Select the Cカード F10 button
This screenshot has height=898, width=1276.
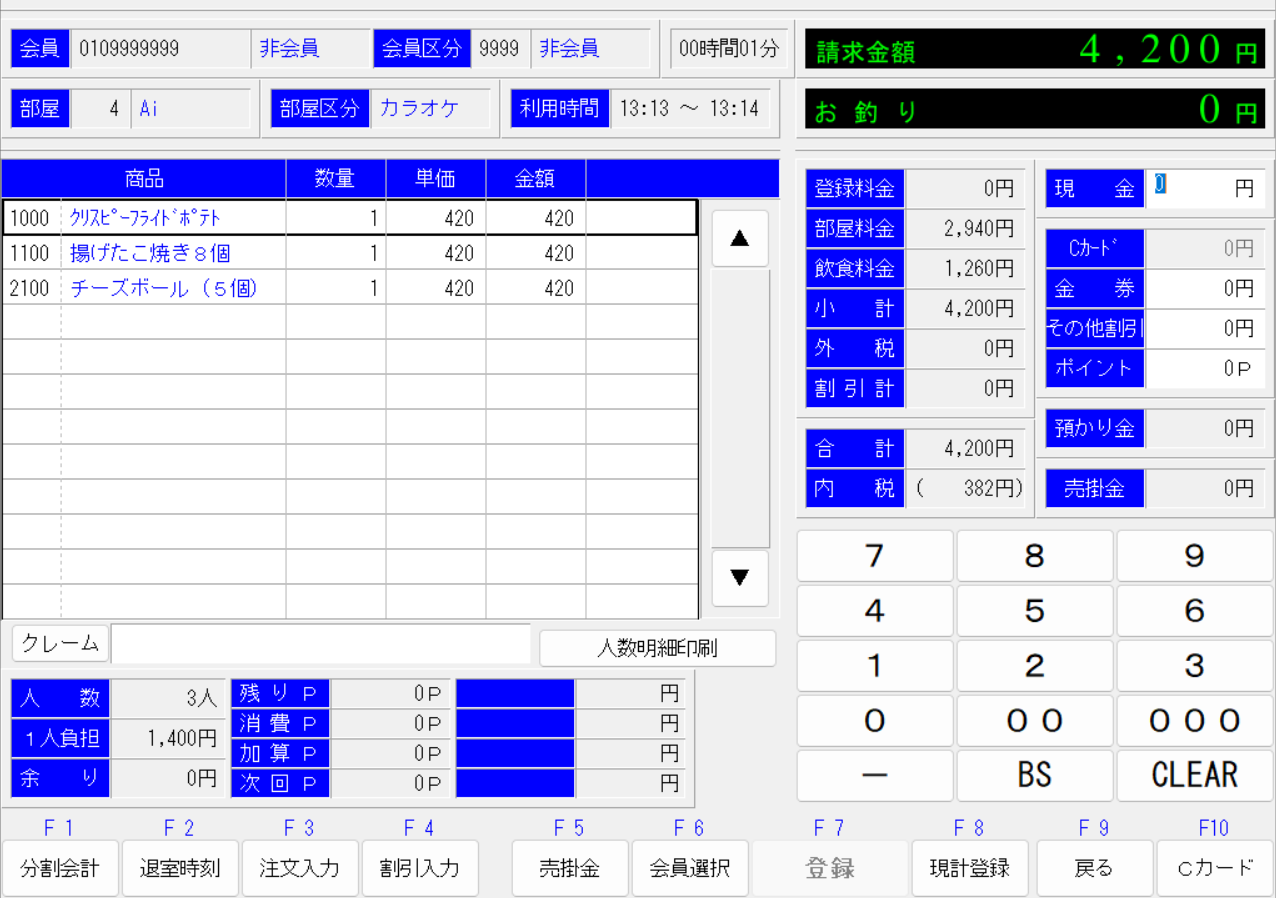tap(1215, 868)
